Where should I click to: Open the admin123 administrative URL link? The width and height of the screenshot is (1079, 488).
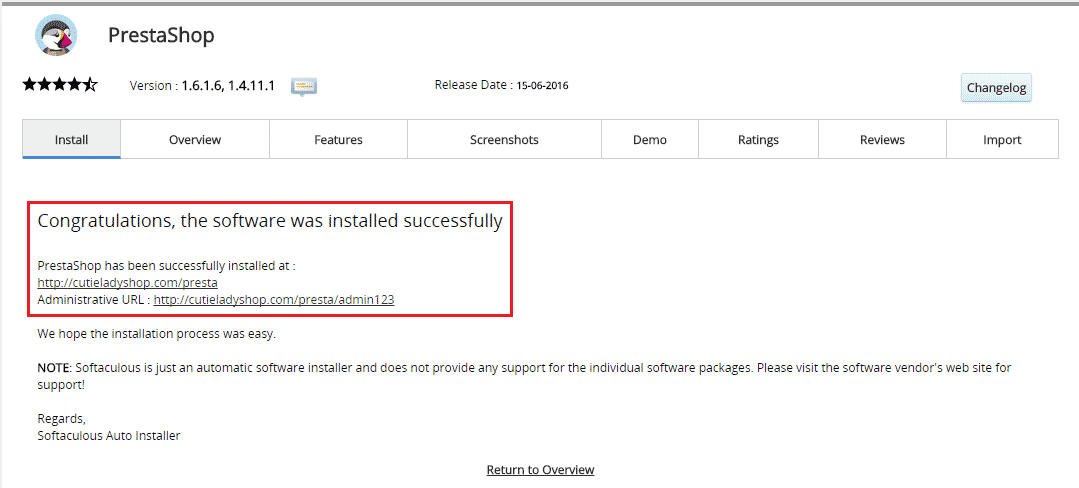pos(274,300)
